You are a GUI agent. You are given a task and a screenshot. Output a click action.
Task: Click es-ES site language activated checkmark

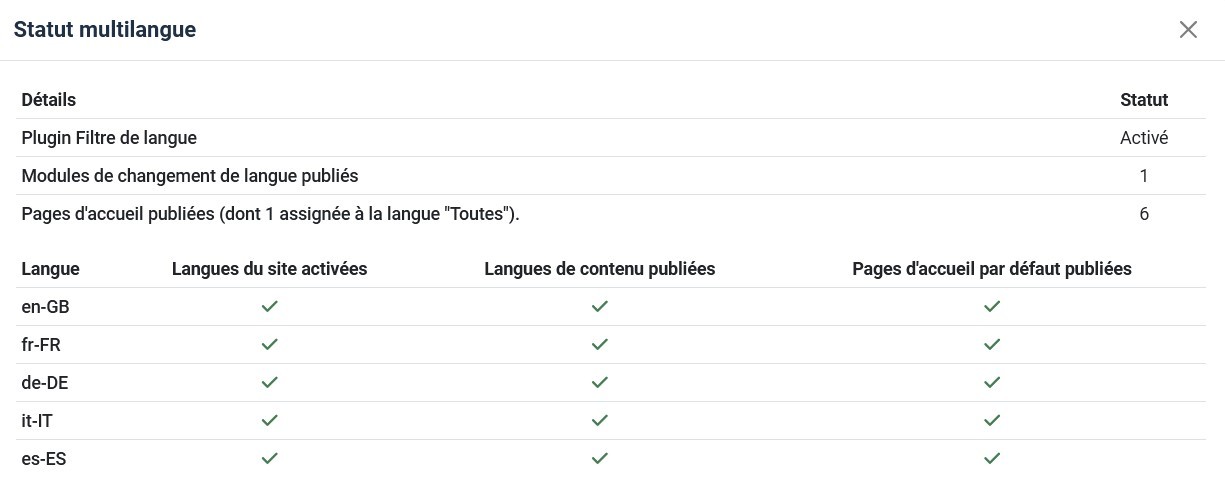[269, 459]
